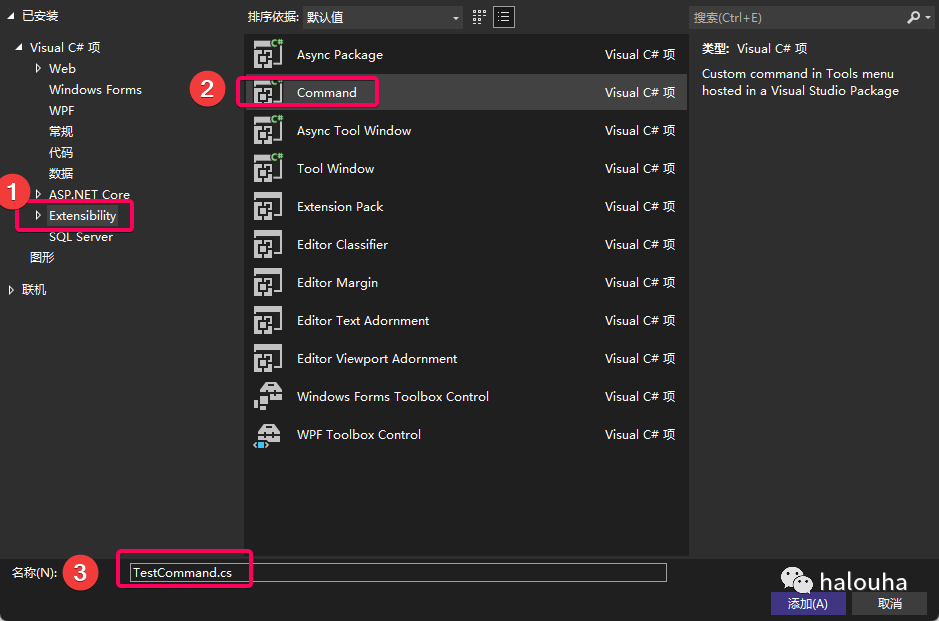Select the Async Tool Window name

(x=354, y=131)
